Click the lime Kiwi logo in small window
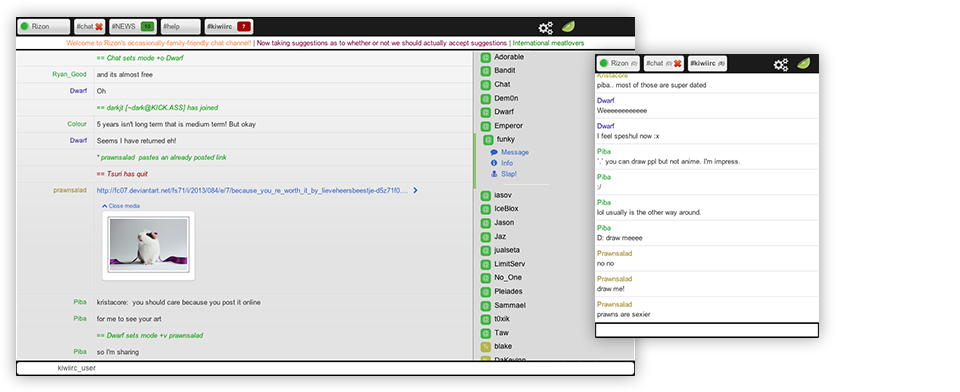The image size is (960, 392). click(x=804, y=64)
